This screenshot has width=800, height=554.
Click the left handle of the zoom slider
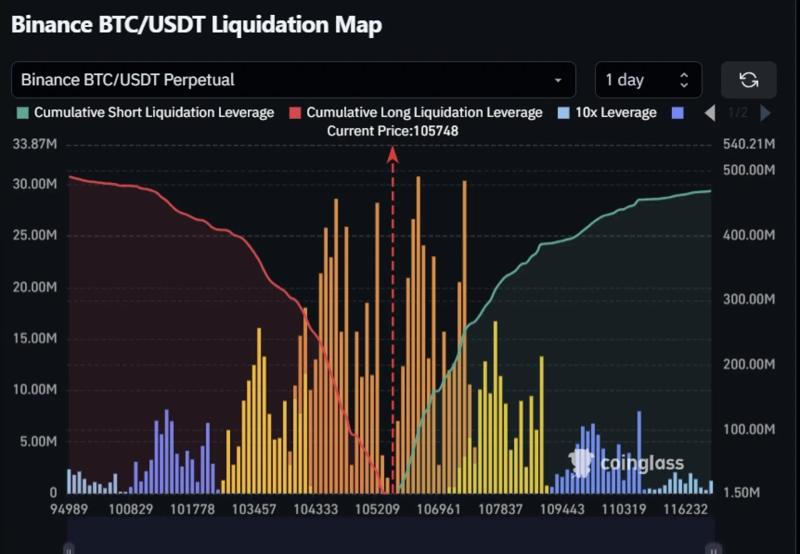(69, 548)
